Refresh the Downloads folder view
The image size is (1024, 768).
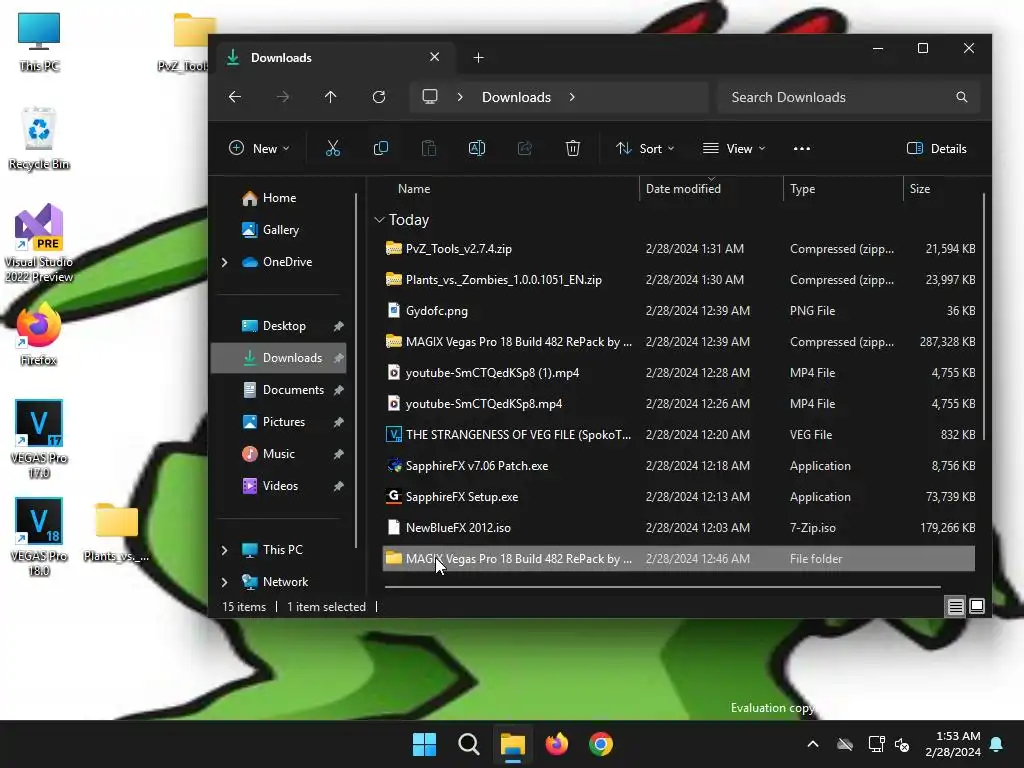click(379, 97)
